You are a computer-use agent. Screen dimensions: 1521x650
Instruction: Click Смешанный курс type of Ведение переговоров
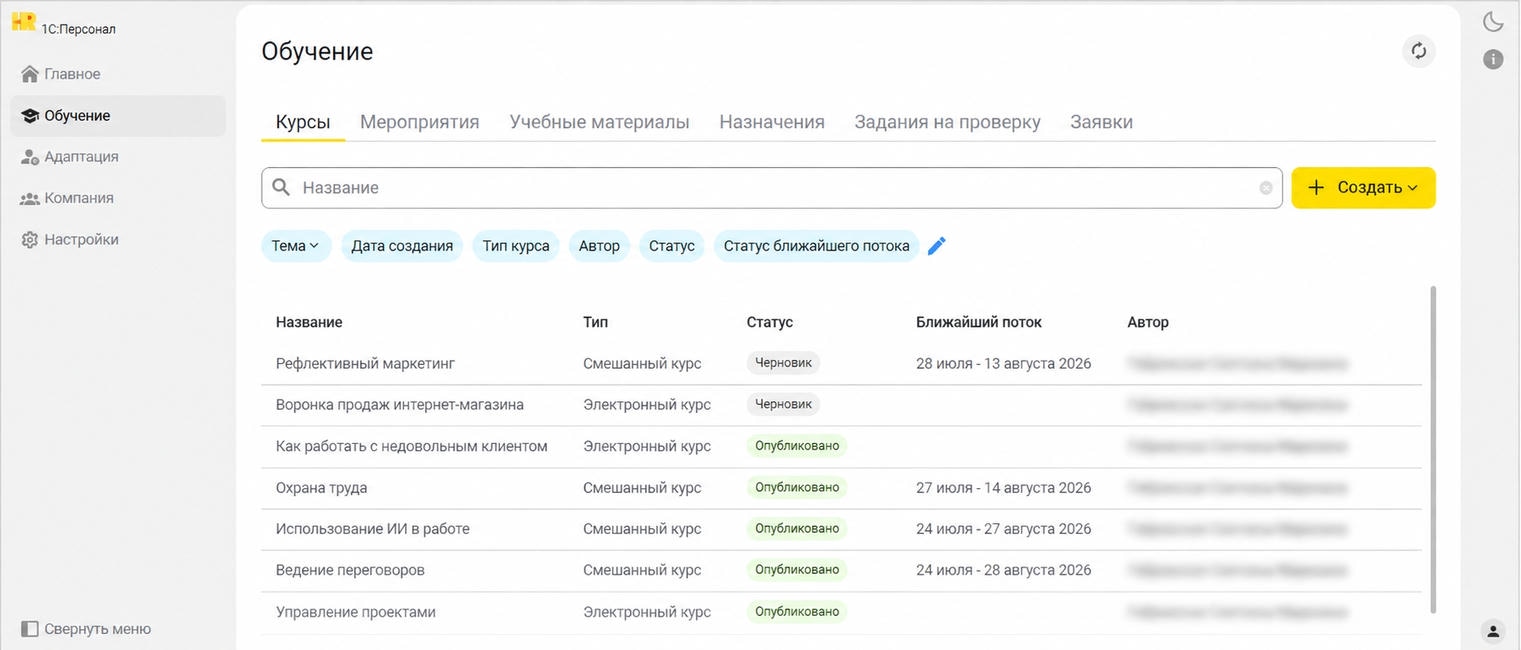click(642, 570)
